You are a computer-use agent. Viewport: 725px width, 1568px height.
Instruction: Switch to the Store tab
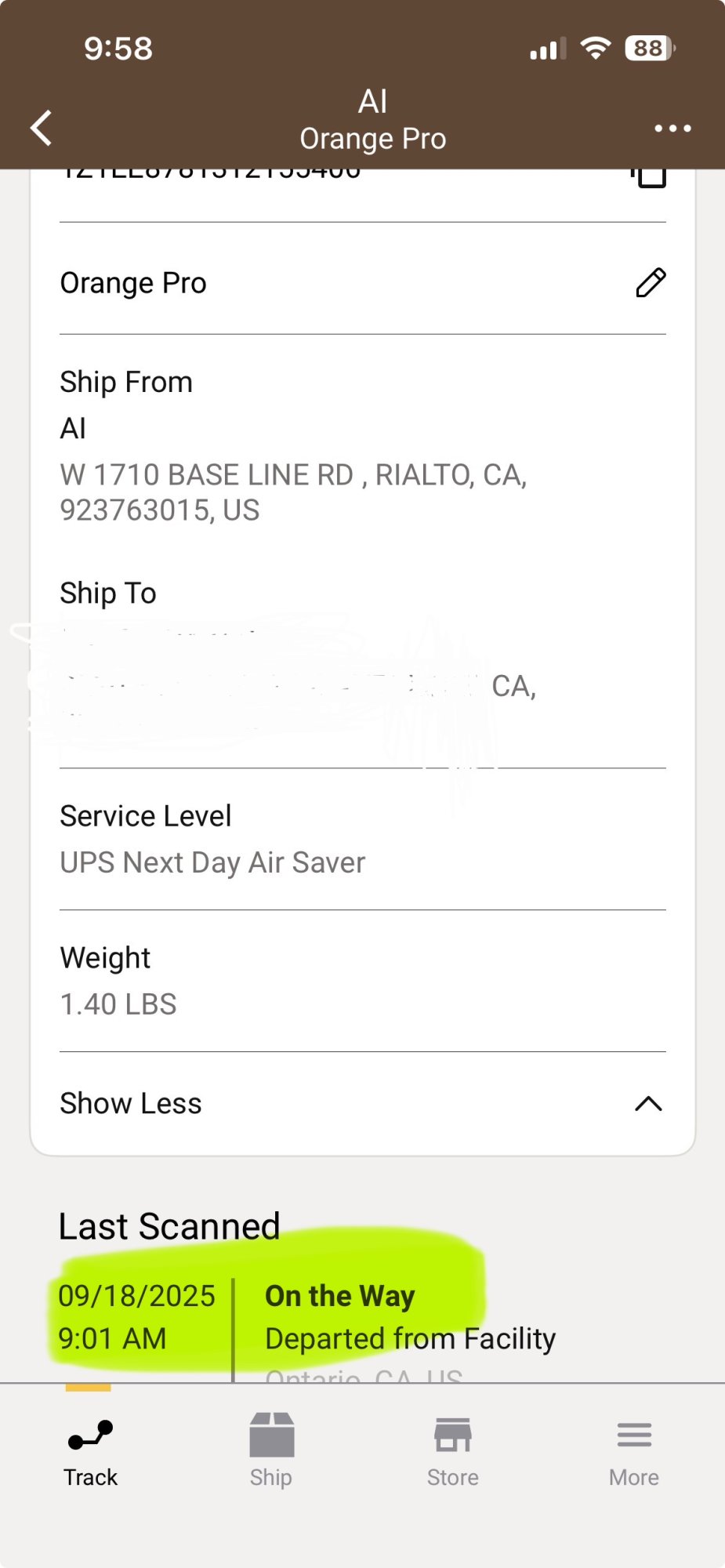[x=453, y=1477]
